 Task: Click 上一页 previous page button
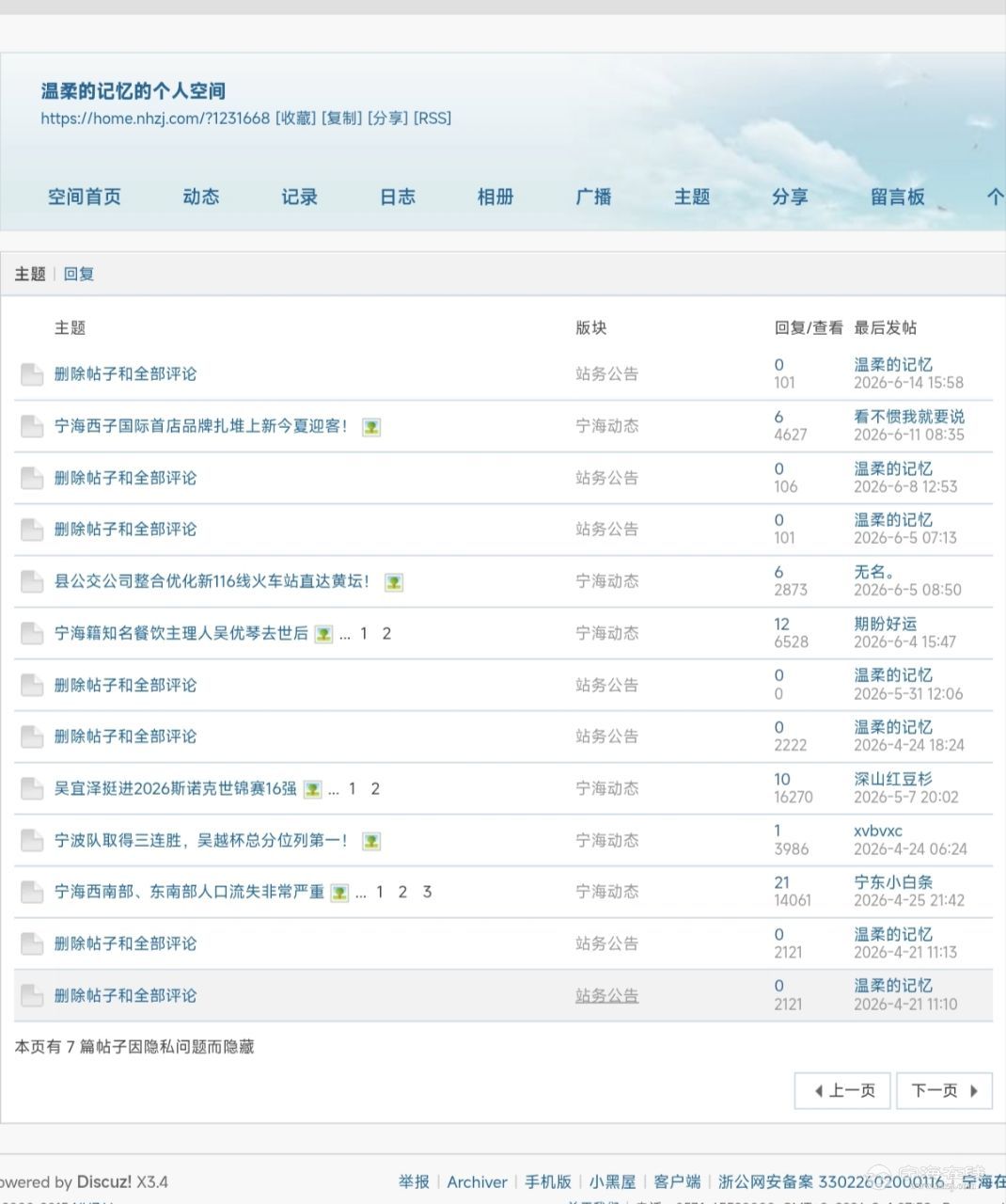click(842, 1091)
